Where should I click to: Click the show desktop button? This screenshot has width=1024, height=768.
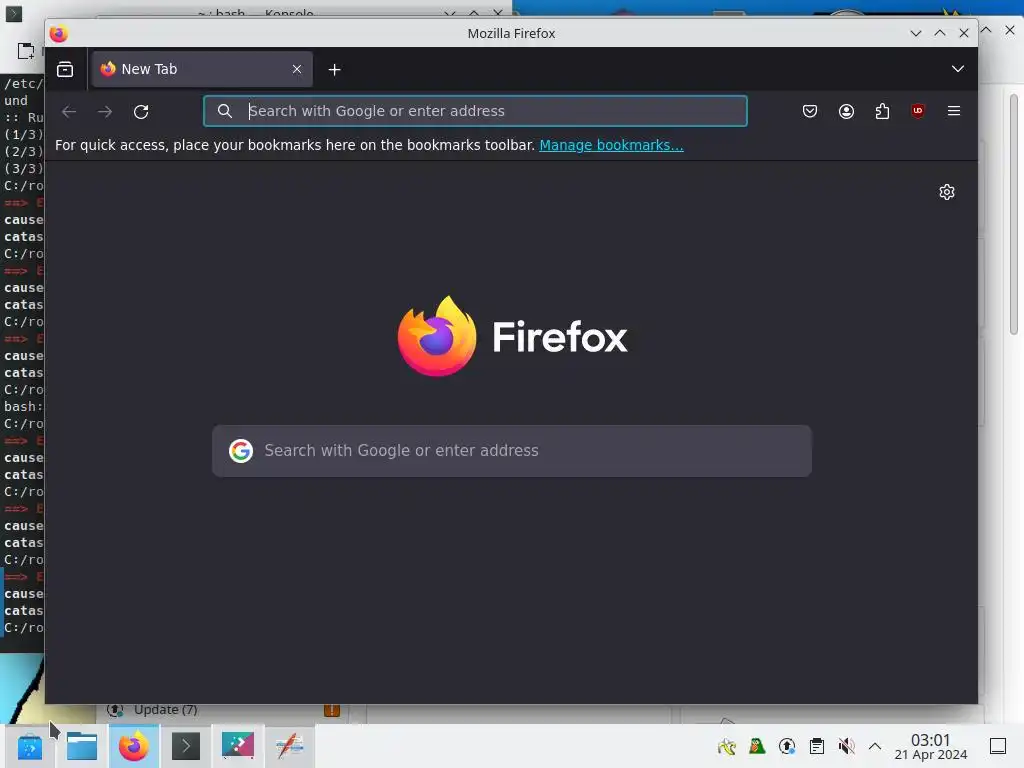pos(998,746)
